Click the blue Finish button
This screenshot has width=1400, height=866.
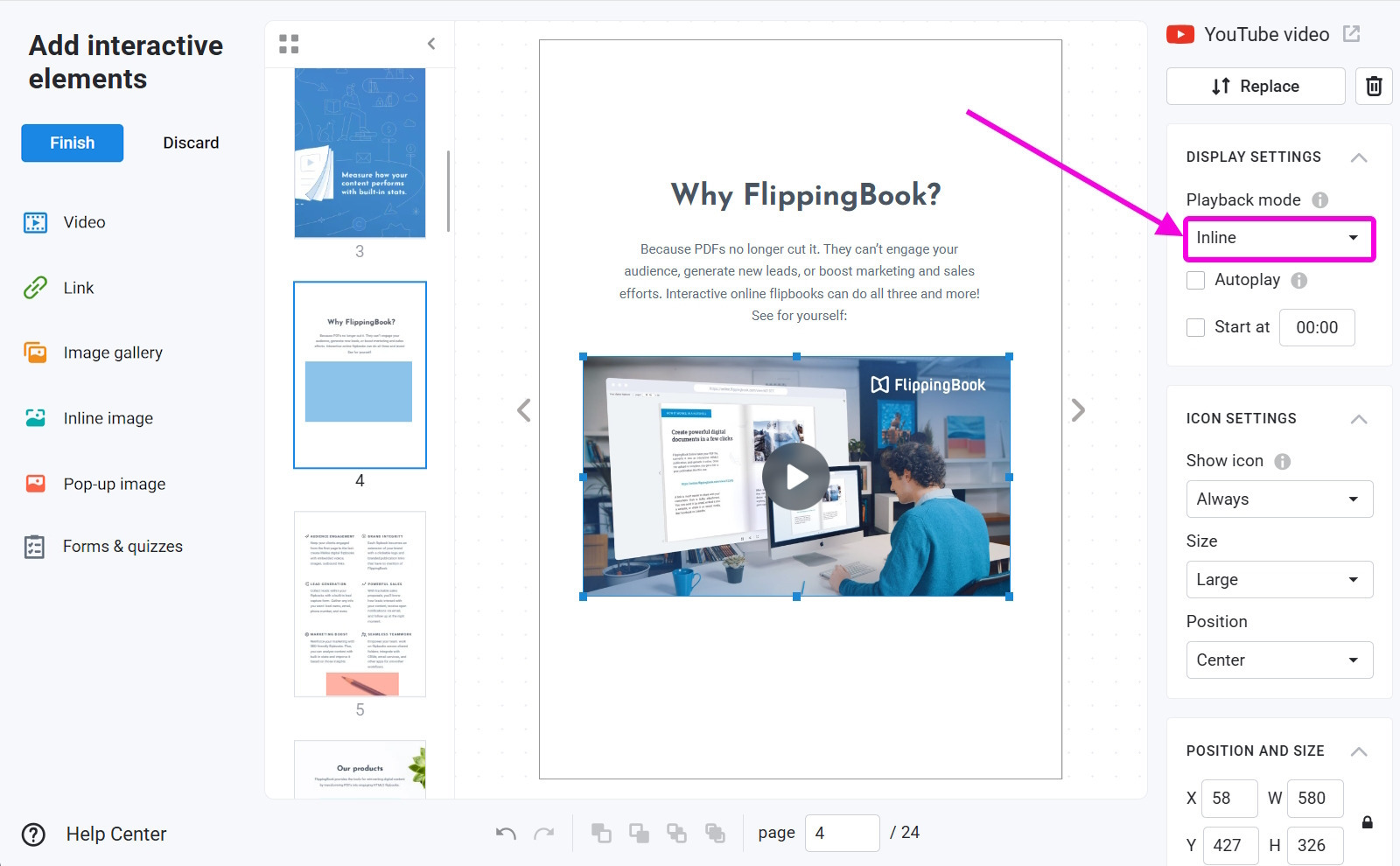pyautogui.click(x=72, y=143)
